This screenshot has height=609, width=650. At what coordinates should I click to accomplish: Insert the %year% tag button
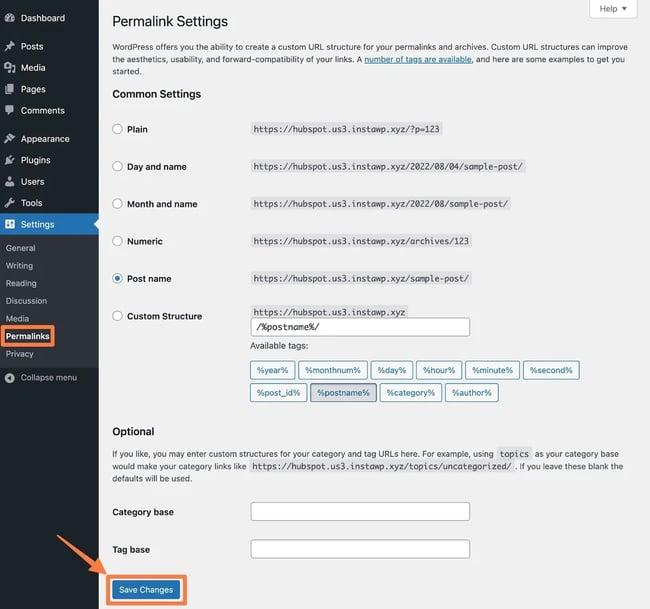tap(272, 370)
